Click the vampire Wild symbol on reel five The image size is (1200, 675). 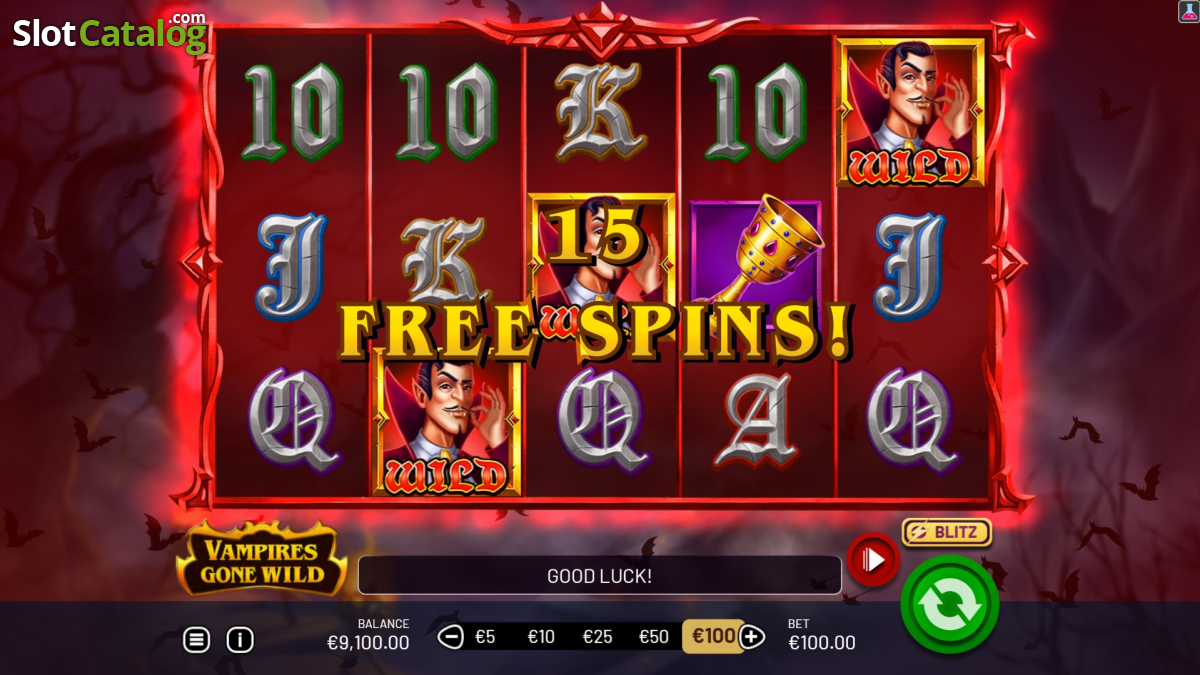point(911,112)
